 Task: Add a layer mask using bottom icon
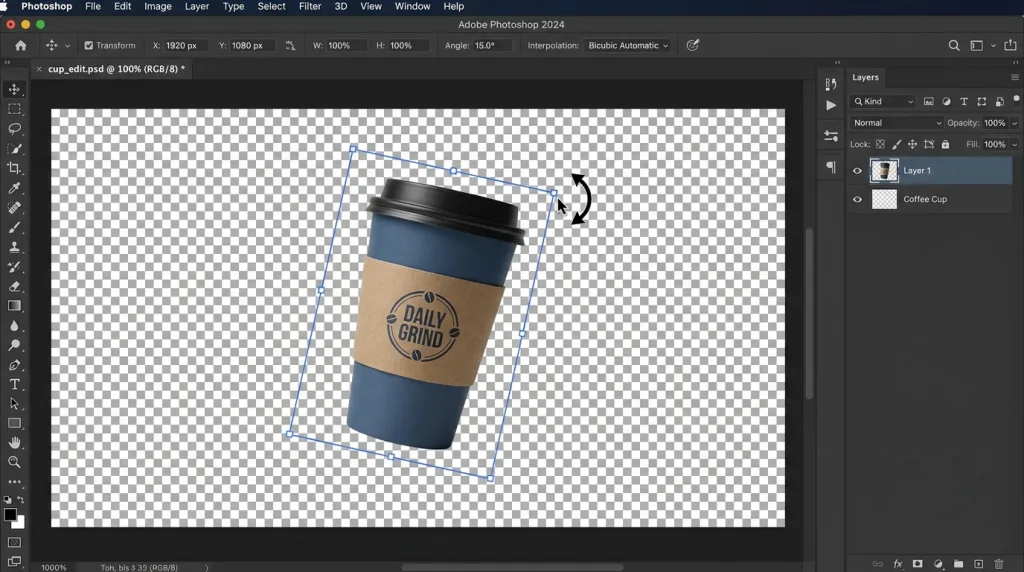[918, 564]
